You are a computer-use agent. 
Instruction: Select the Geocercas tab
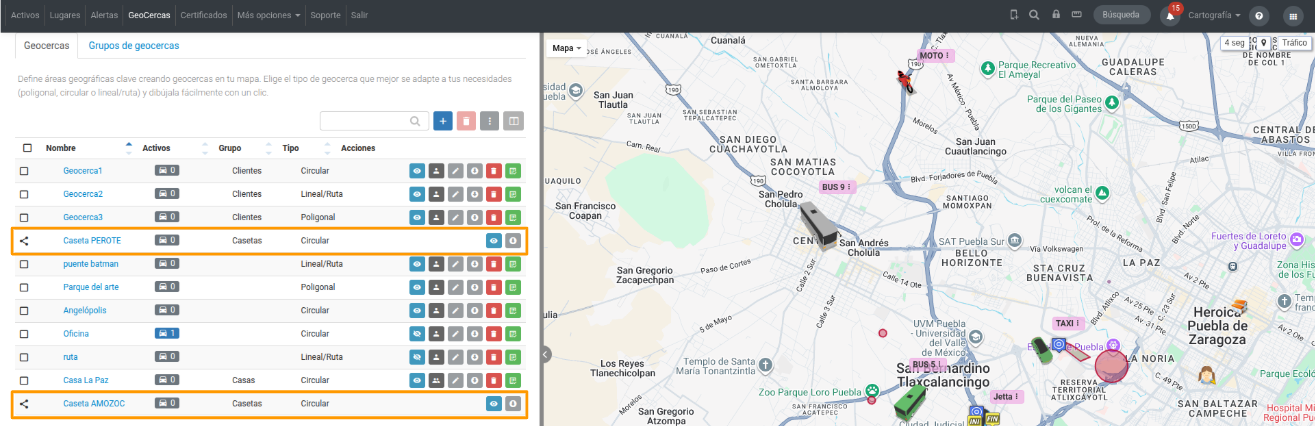click(x=46, y=46)
